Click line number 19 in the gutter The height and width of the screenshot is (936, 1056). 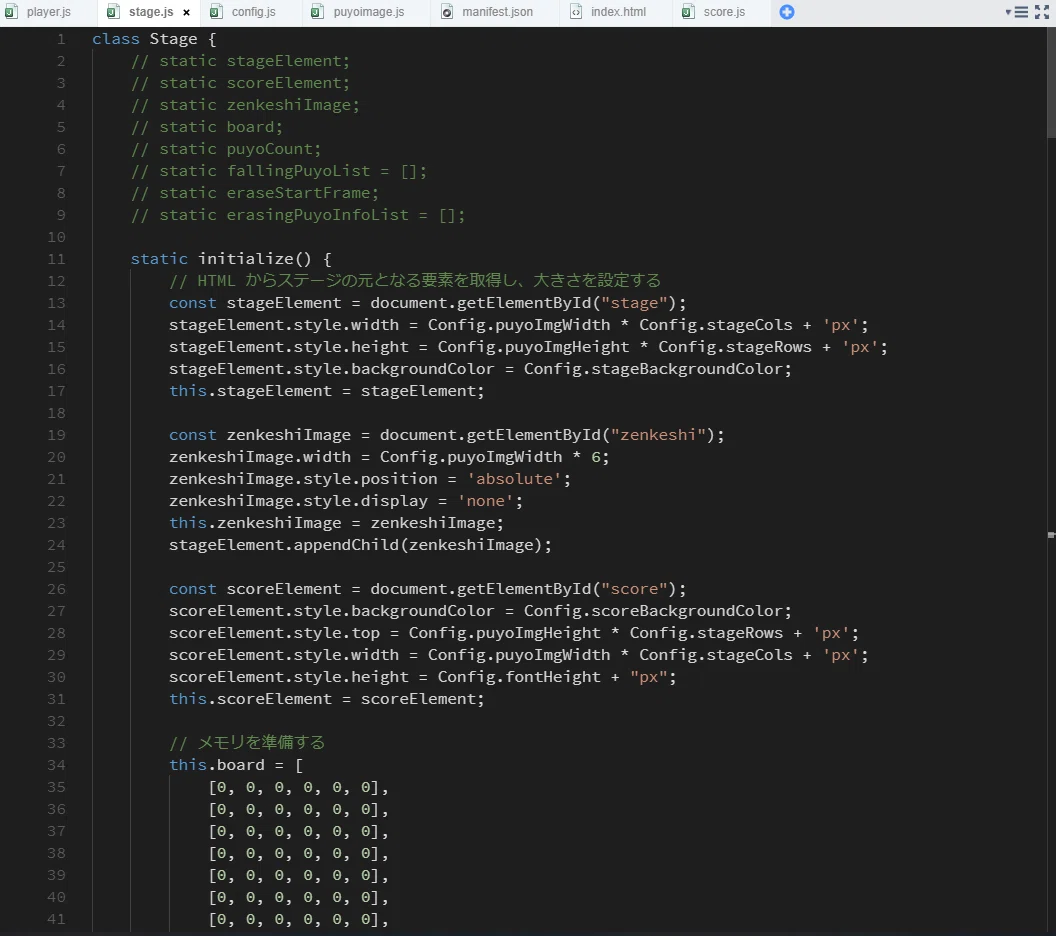pos(57,435)
